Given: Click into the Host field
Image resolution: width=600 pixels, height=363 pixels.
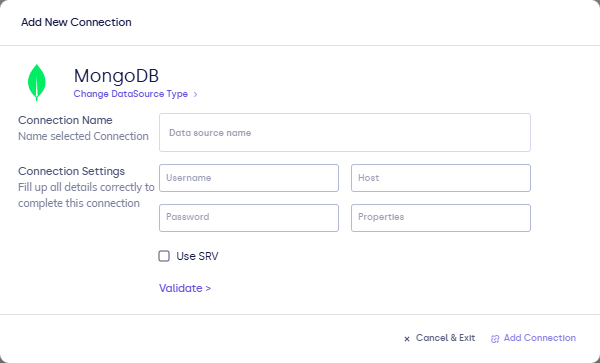Looking at the screenshot, I should tap(441, 178).
